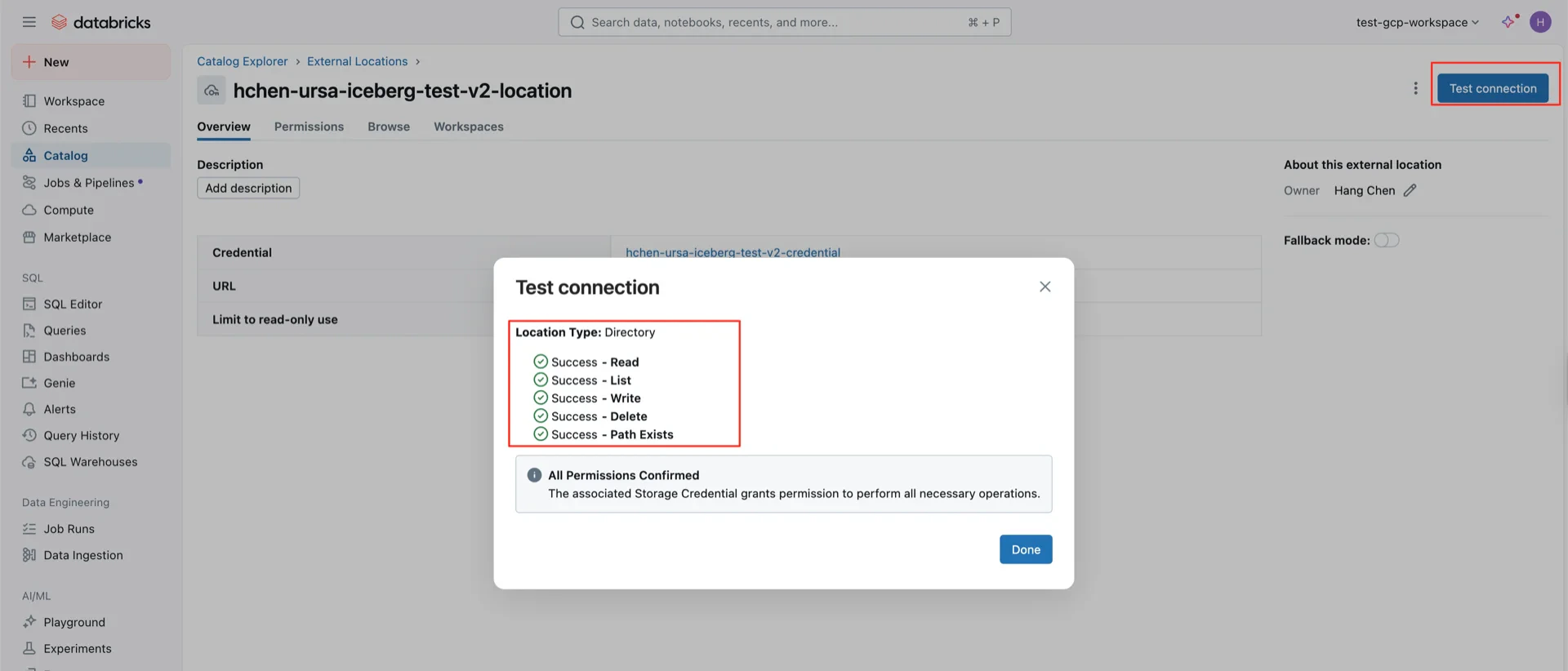This screenshot has height=671, width=1568.
Task: Click the search data, notebooks field
Action: [784, 22]
